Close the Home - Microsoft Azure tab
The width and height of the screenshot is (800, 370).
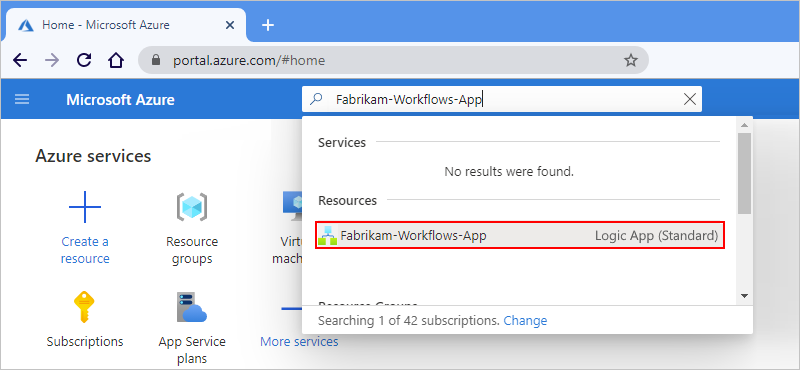tap(230, 24)
